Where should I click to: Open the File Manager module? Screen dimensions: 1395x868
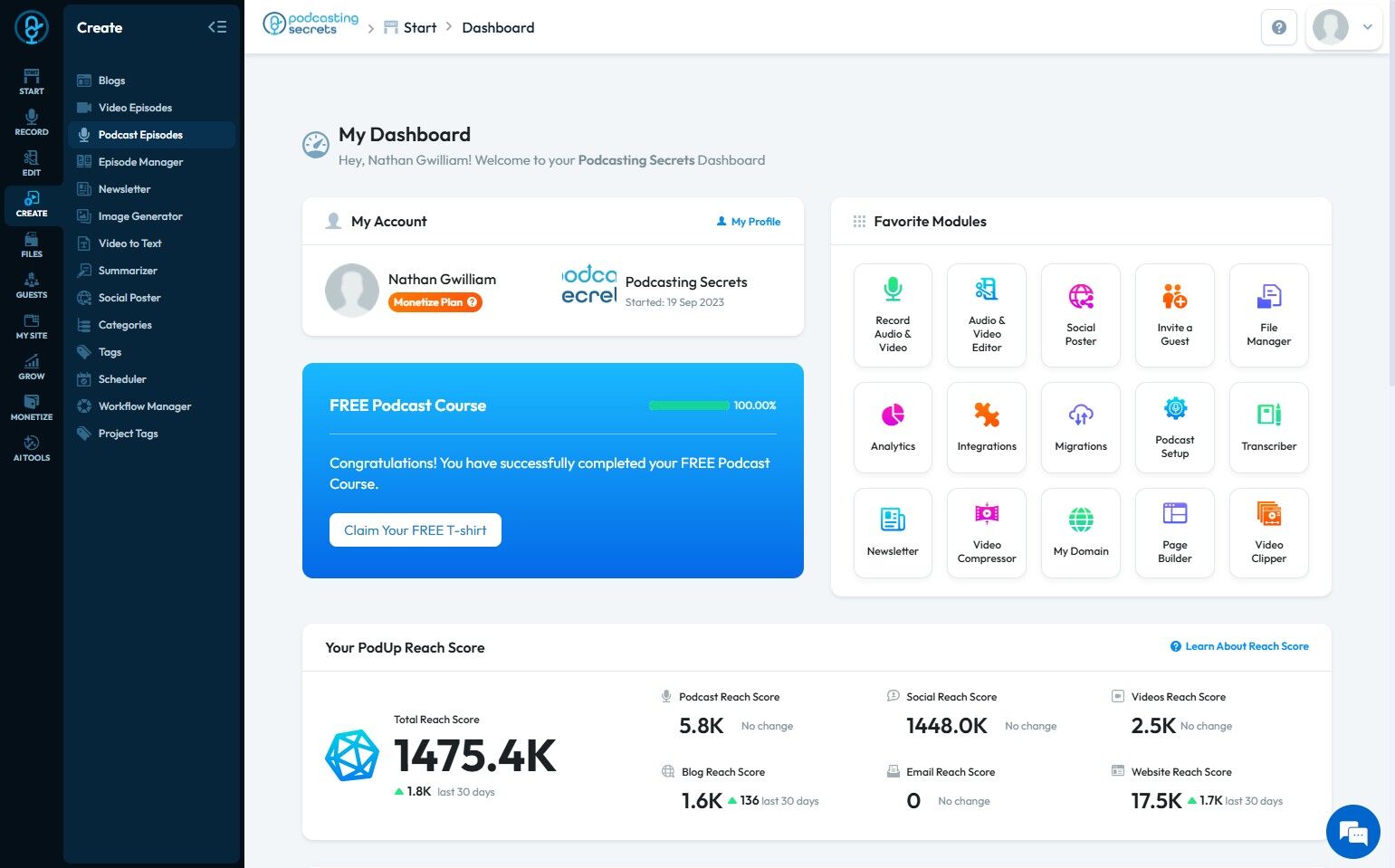[x=1269, y=315]
